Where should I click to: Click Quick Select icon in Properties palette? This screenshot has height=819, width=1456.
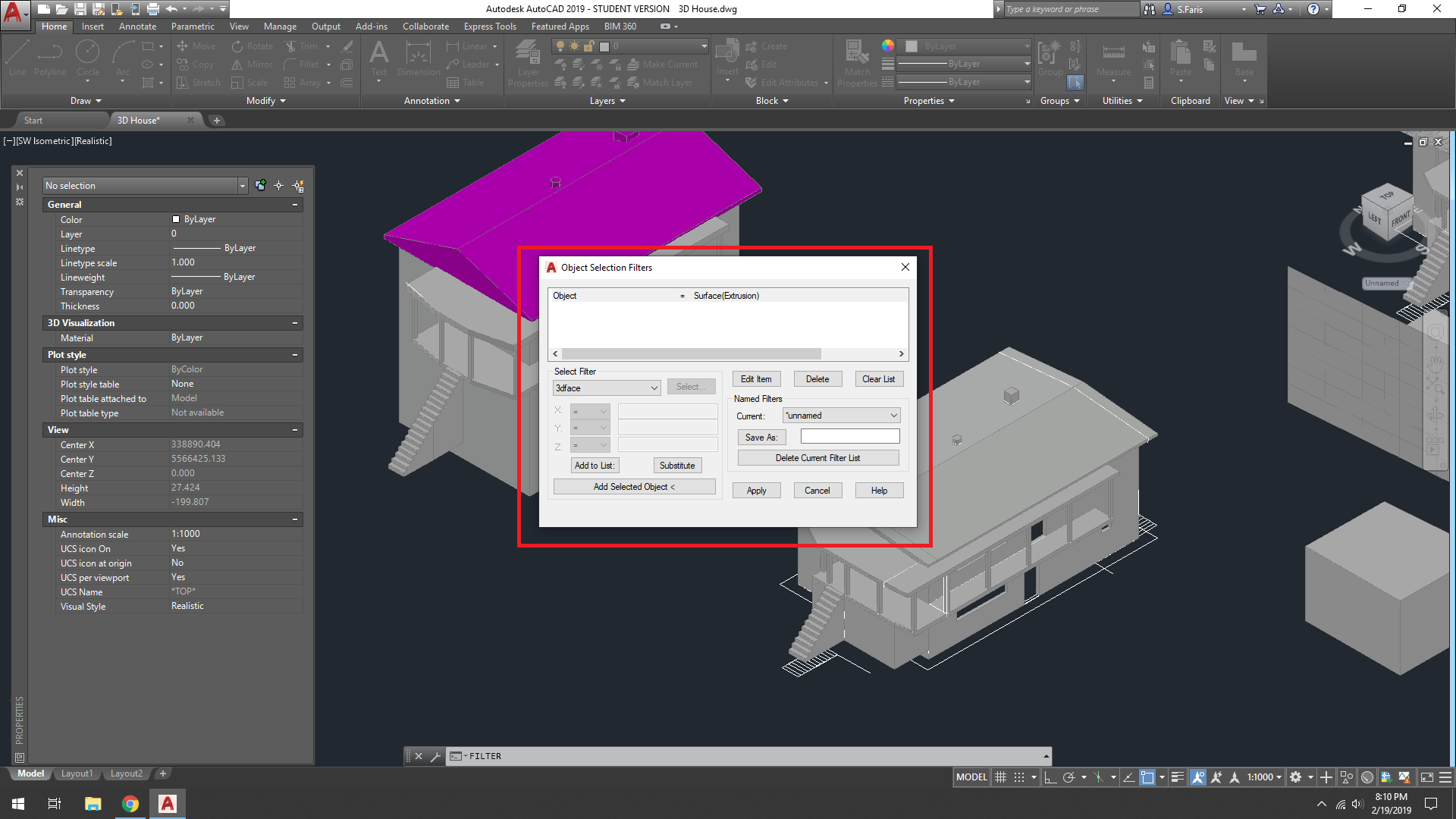pyautogui.click(x=298, y=186)
